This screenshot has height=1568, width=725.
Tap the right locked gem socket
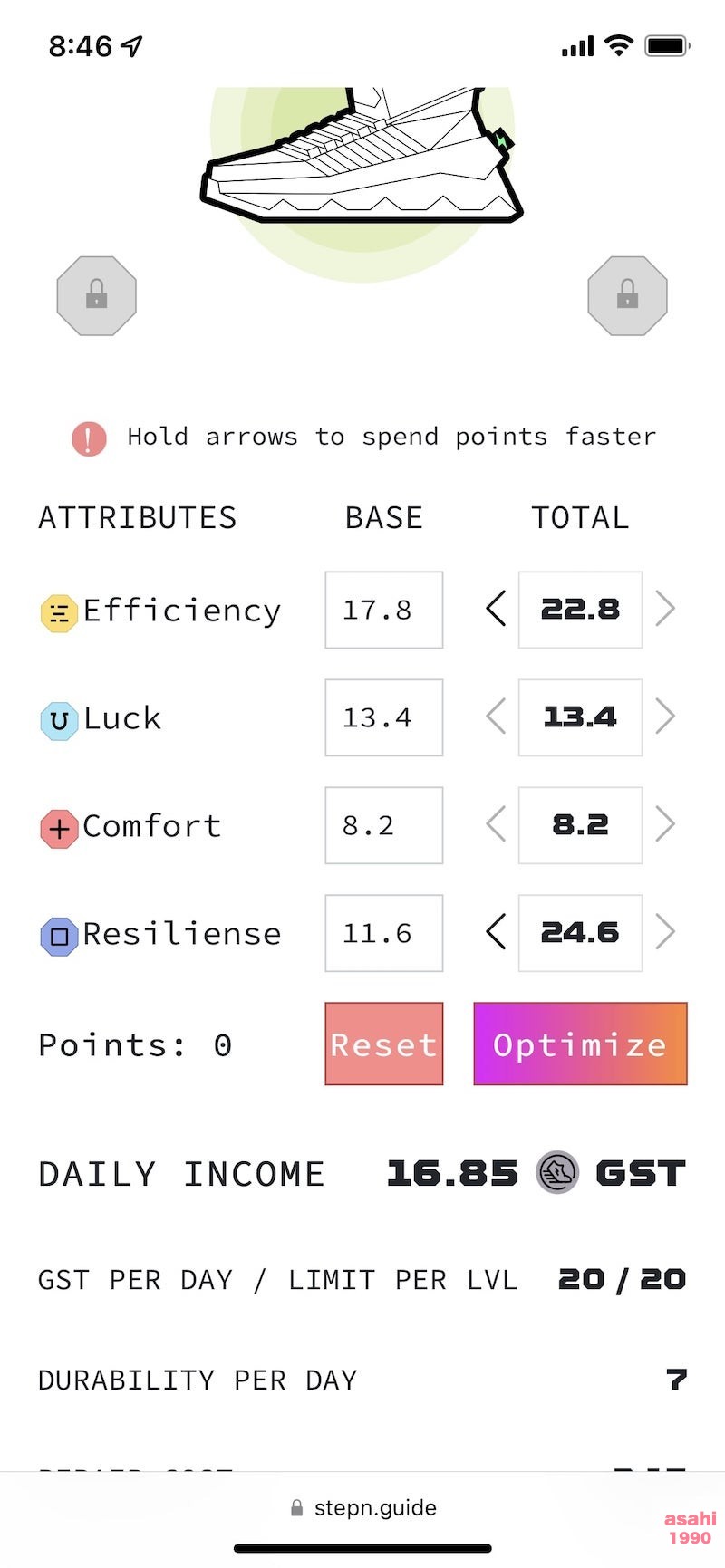click(x=628, y=296)
